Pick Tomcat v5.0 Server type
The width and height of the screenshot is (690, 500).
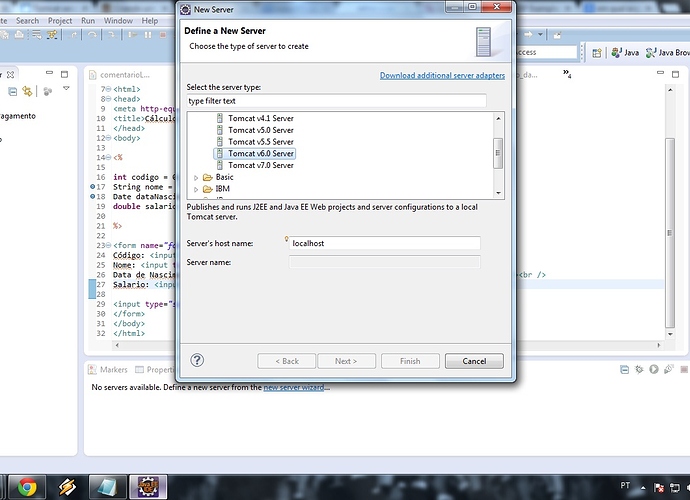(x=254, y=130)
